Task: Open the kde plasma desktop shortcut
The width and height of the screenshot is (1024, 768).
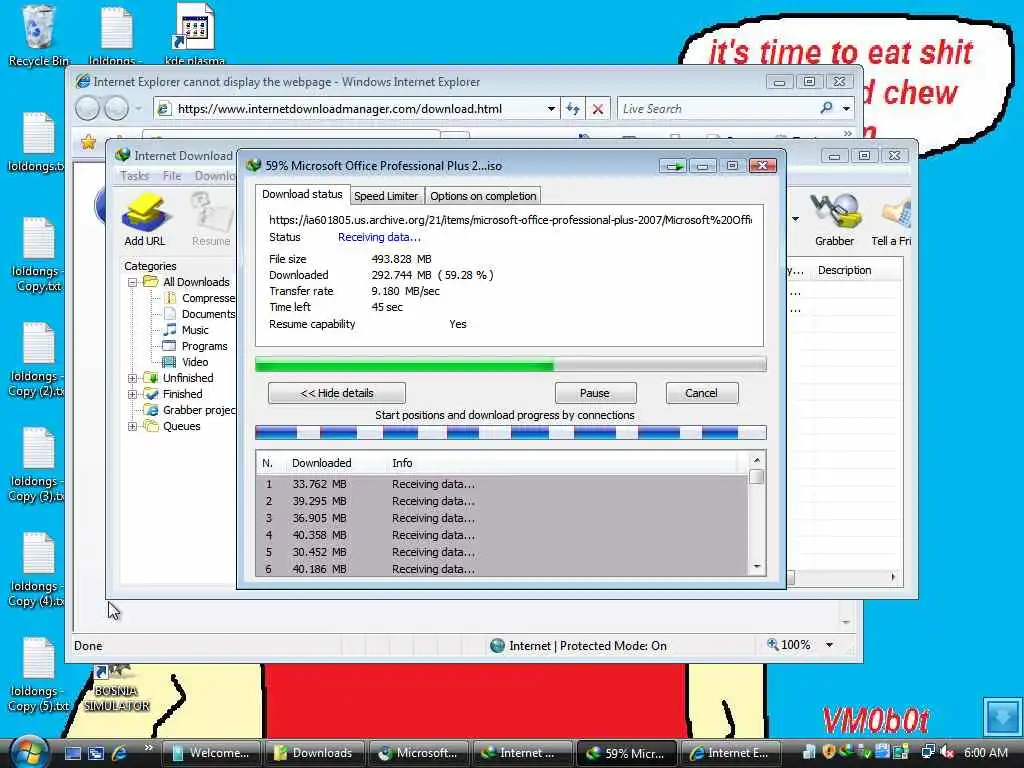Action: coord(195,35)
